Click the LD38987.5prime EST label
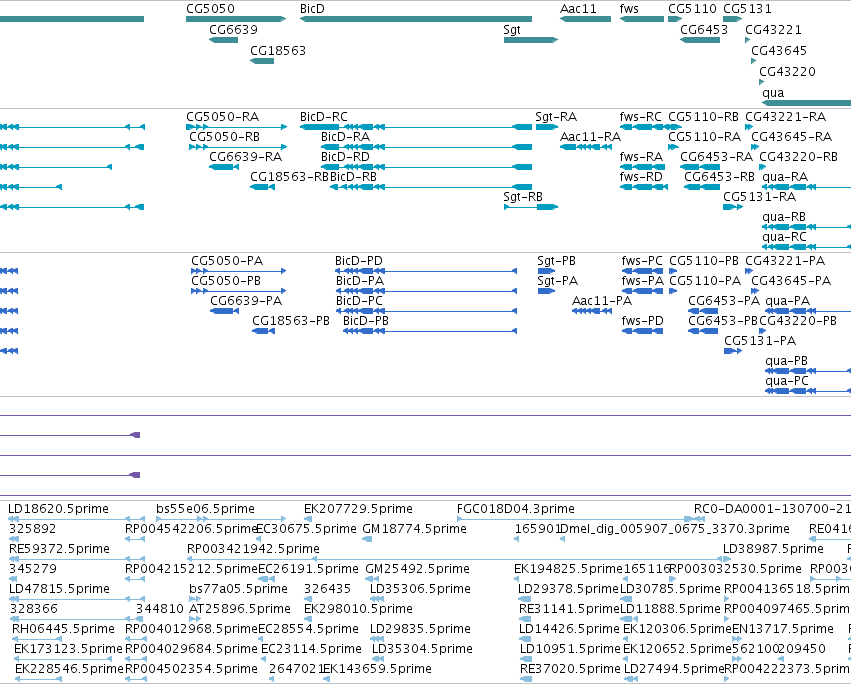 point(773,549)
